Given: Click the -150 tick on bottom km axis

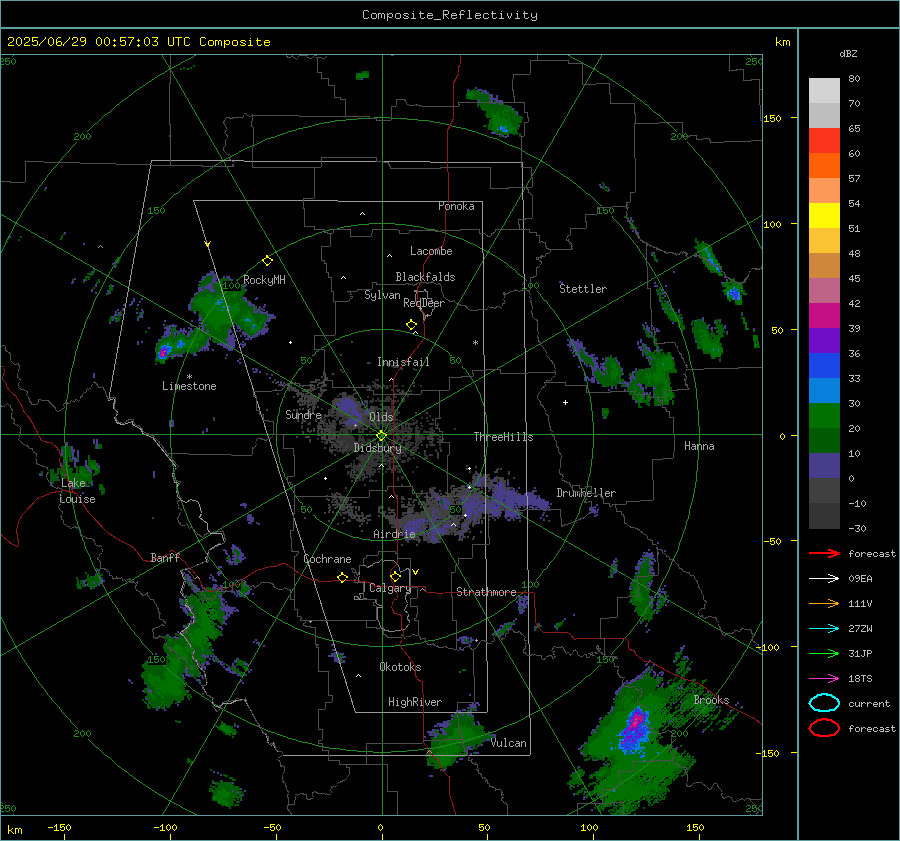Looking at the screenshot, I should pos(59,827).
